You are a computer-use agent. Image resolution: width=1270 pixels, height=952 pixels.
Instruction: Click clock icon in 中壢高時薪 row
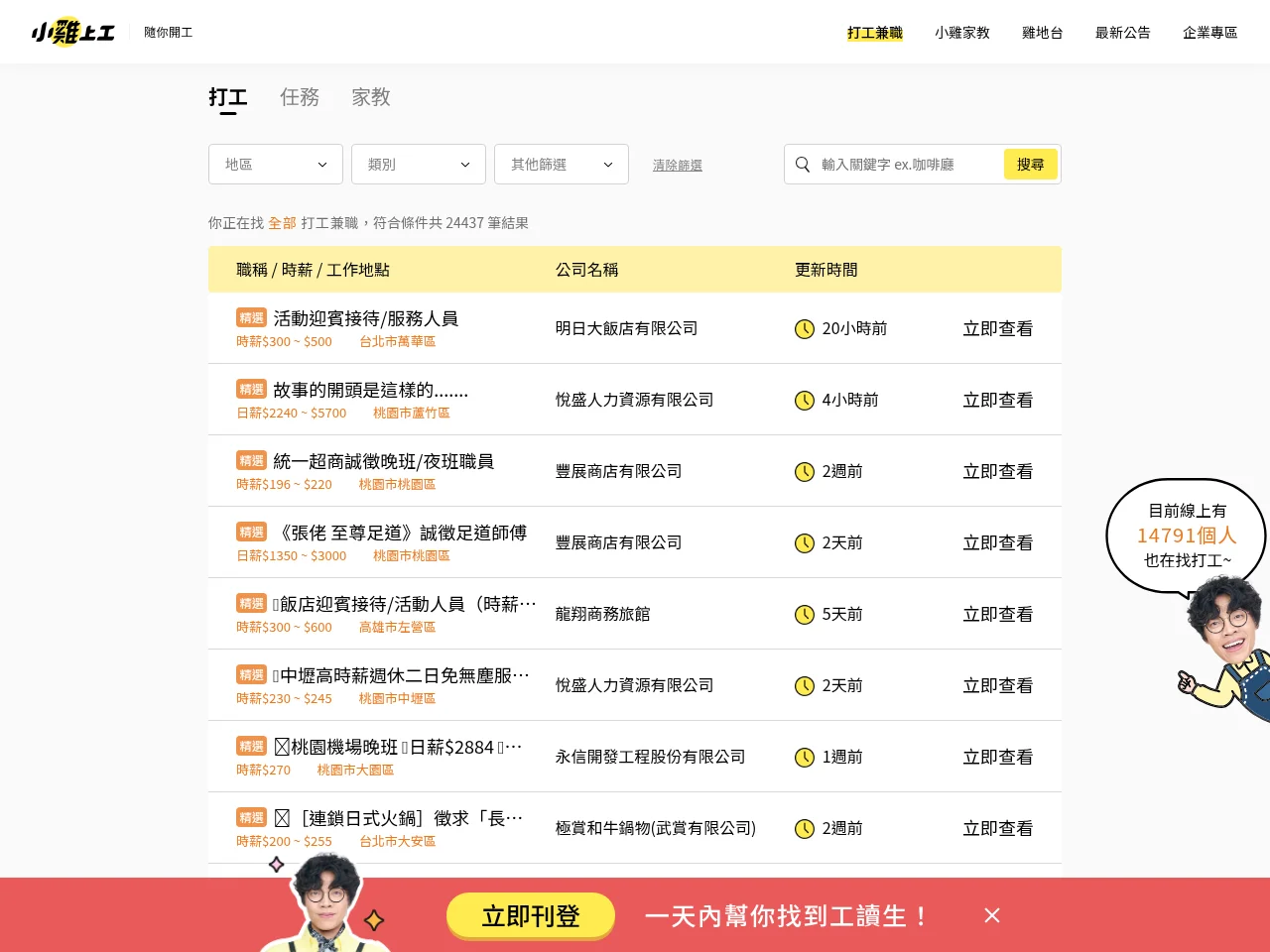pyautogui.click(x=805, y=685)
